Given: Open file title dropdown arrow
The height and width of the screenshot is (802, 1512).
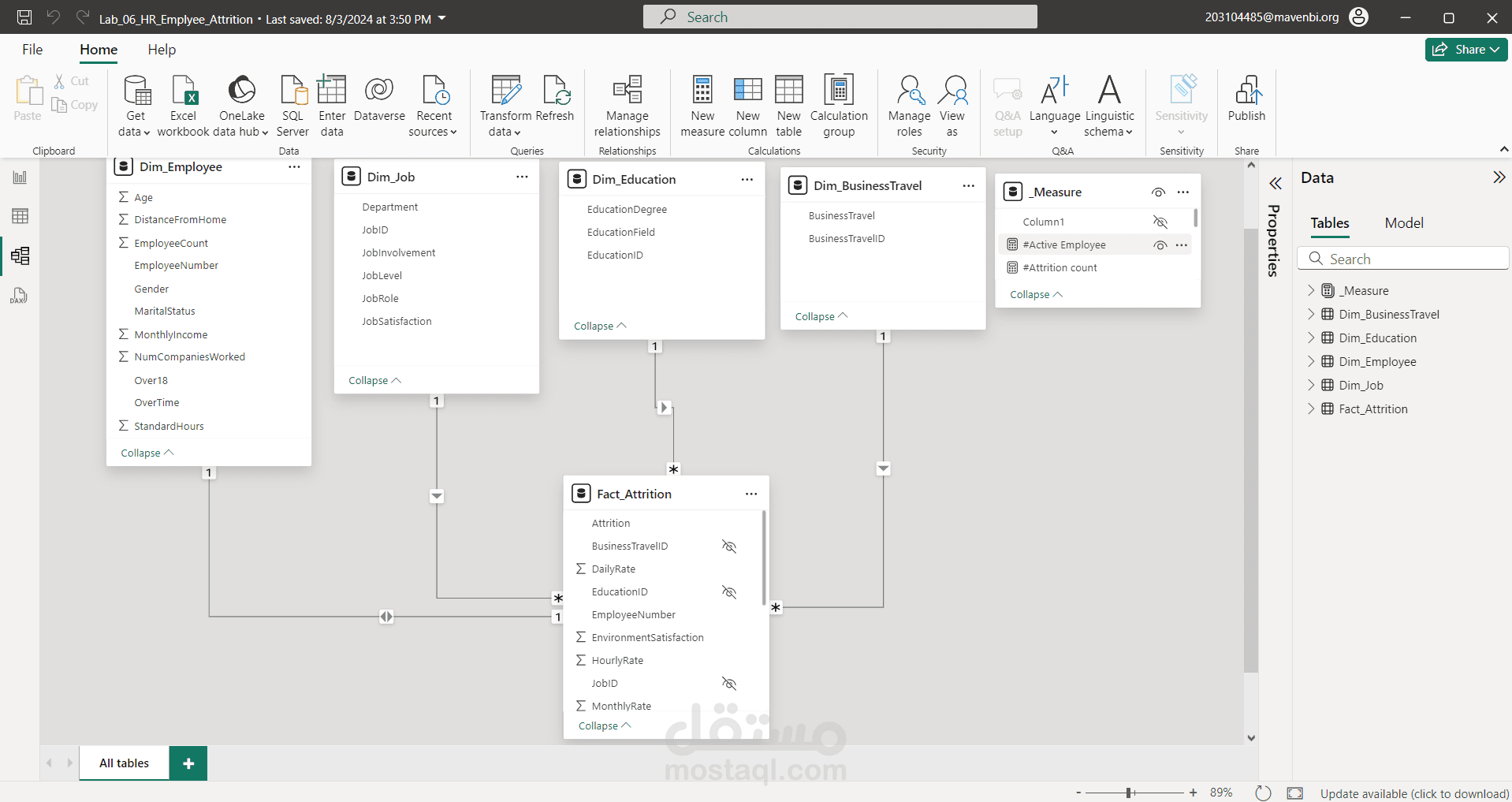Looking at the screenshot, I should pos(442,18).
